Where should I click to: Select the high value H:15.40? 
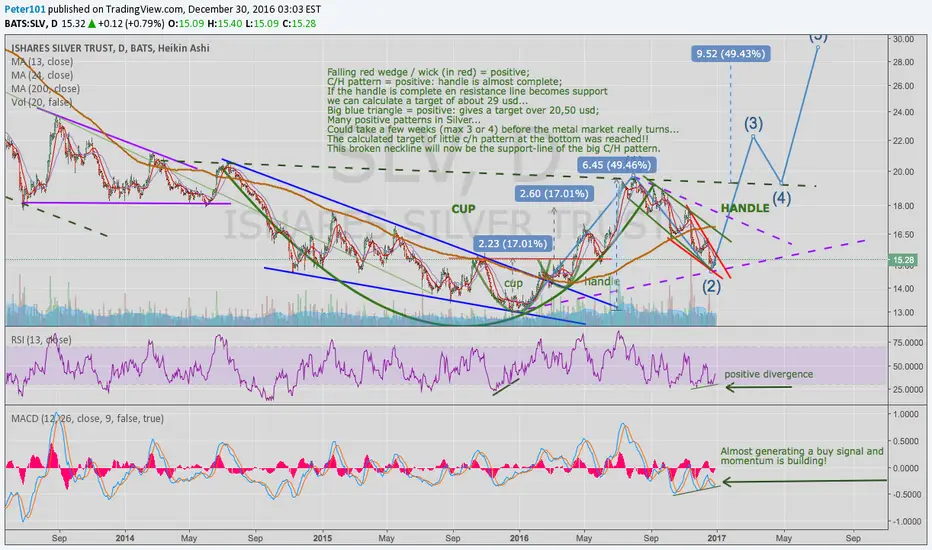pos(223,24)
